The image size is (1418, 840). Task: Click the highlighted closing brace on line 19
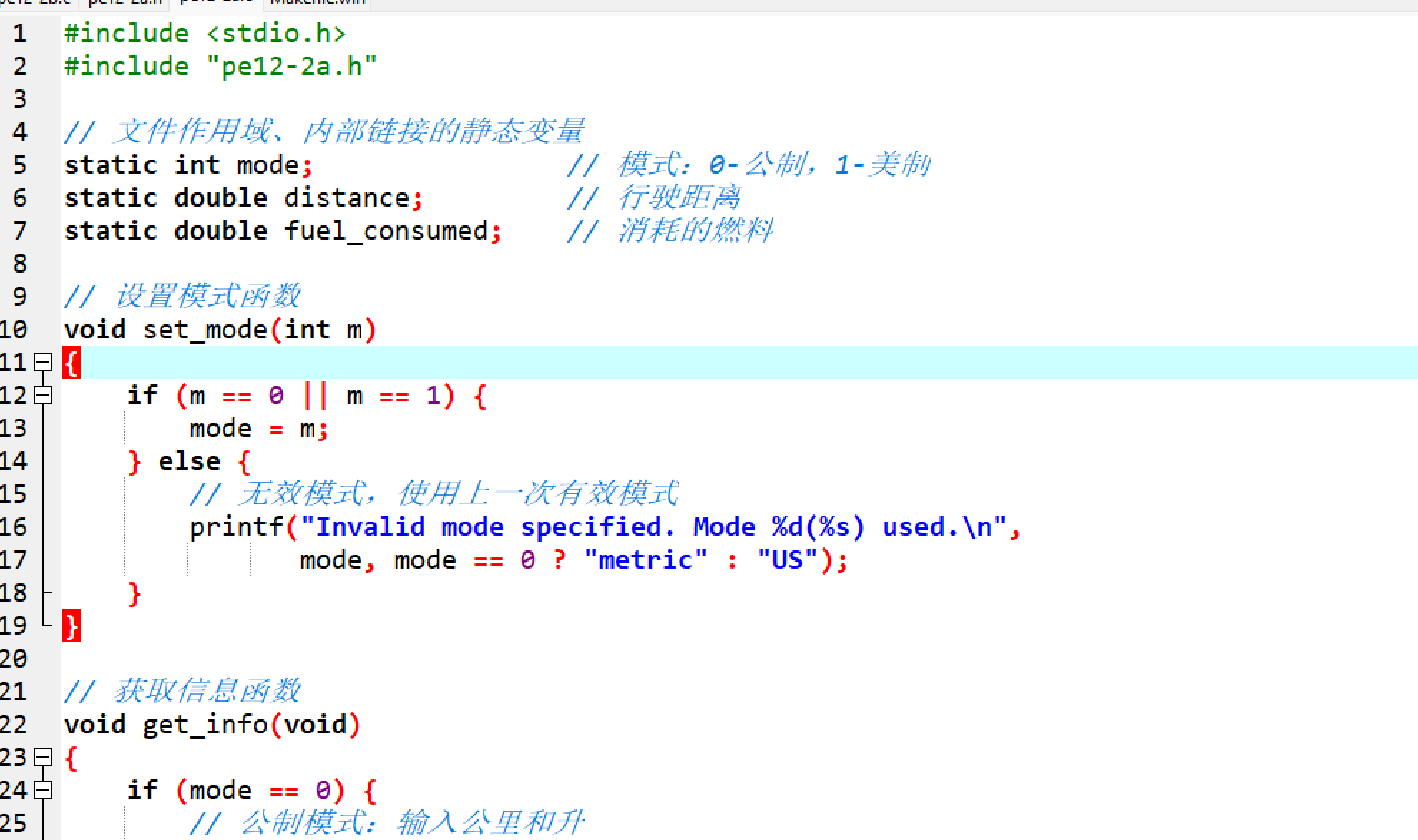click(71, 626)
